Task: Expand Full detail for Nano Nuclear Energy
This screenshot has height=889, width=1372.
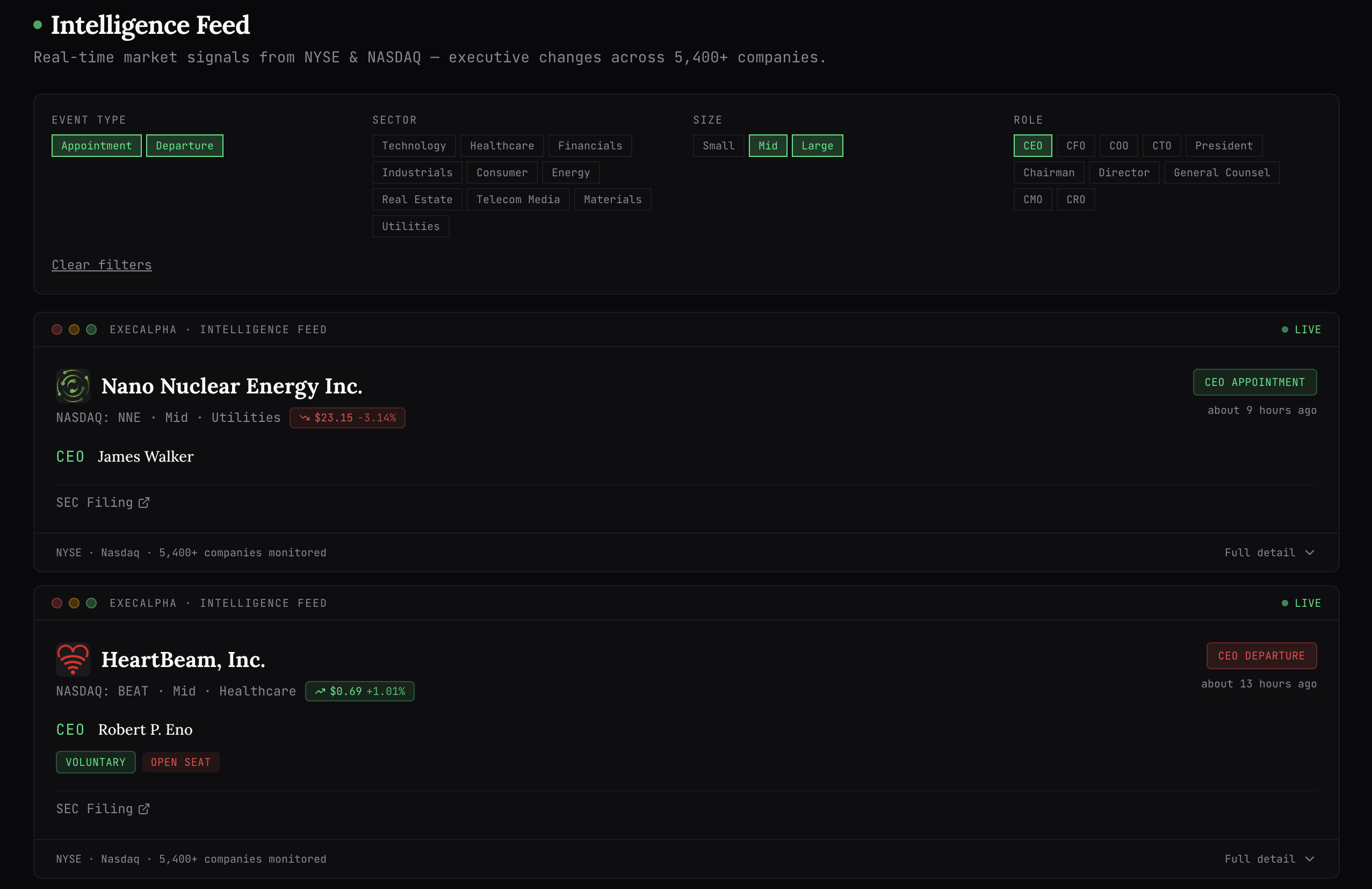Action: point(1269,553)
